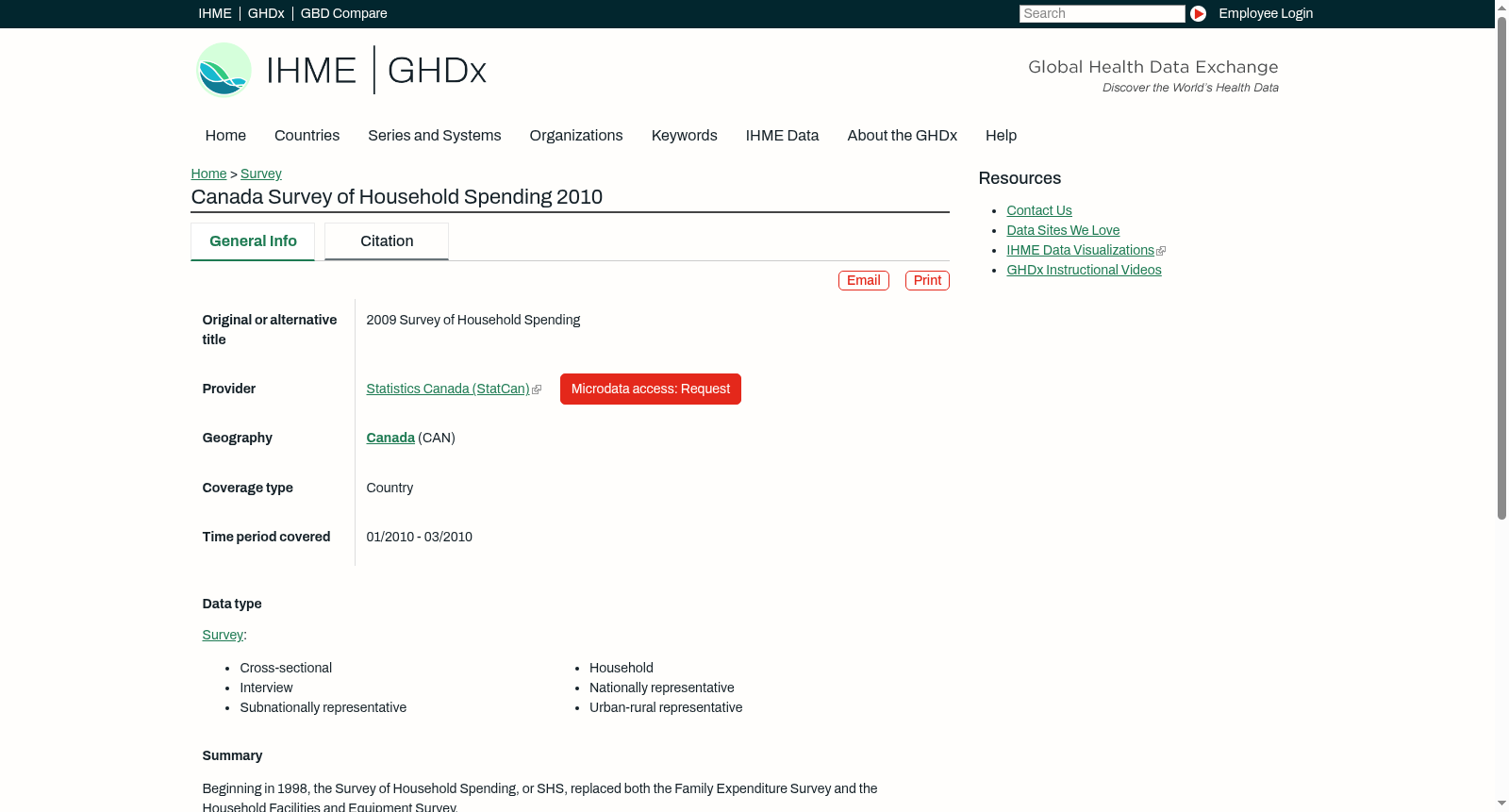Click the 'Provider' field label
This screenshot has height=812, width=1509.
point(228,389)
